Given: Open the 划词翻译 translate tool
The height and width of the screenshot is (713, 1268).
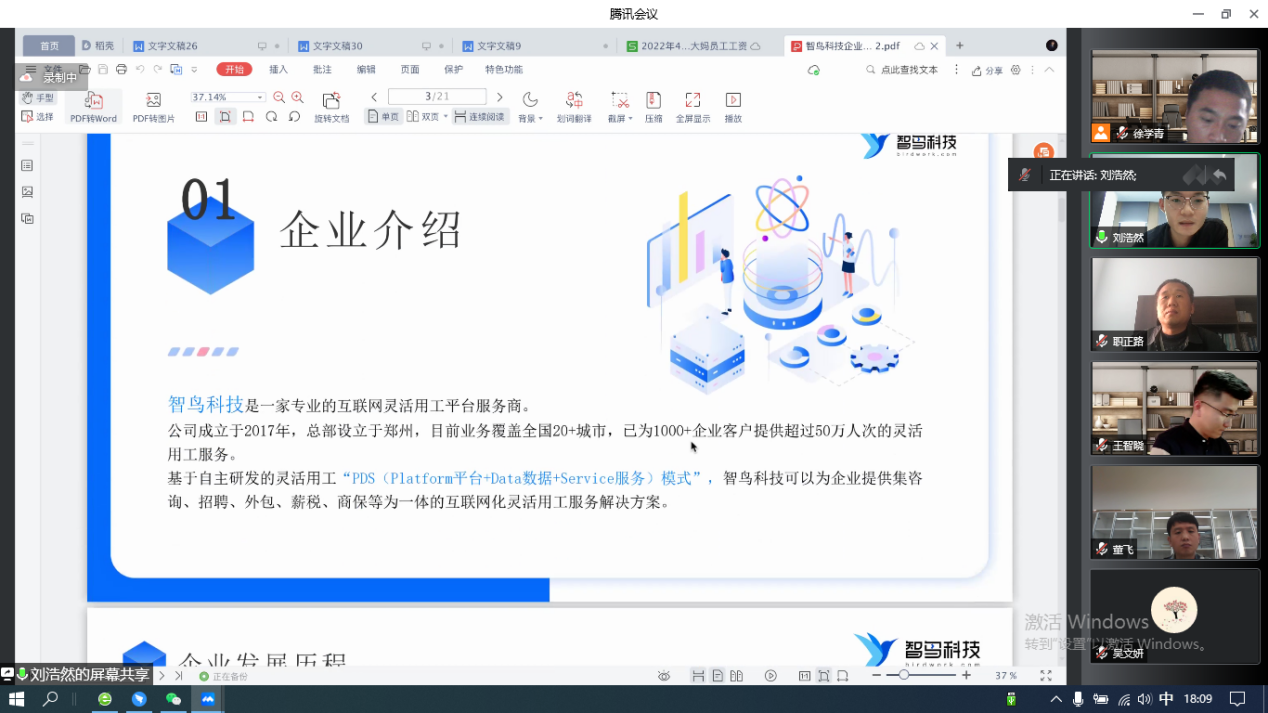Looking at the screenshot, I should (574, 107).
